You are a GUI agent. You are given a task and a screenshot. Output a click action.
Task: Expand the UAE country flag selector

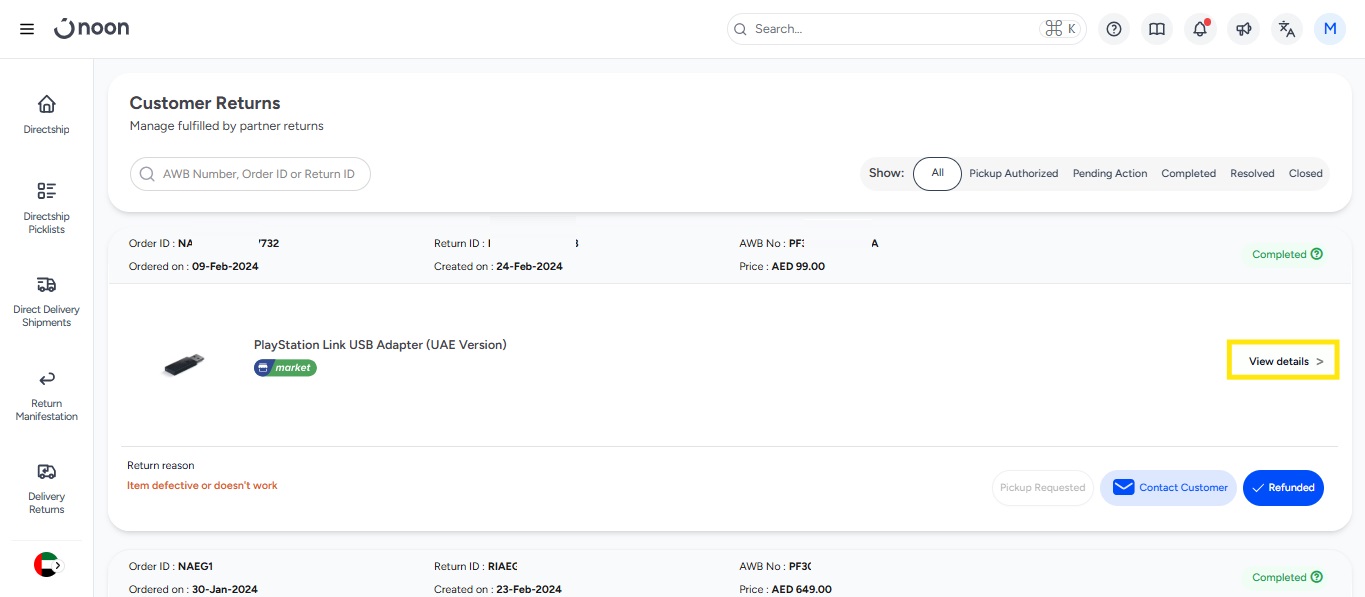coord(47,565)
